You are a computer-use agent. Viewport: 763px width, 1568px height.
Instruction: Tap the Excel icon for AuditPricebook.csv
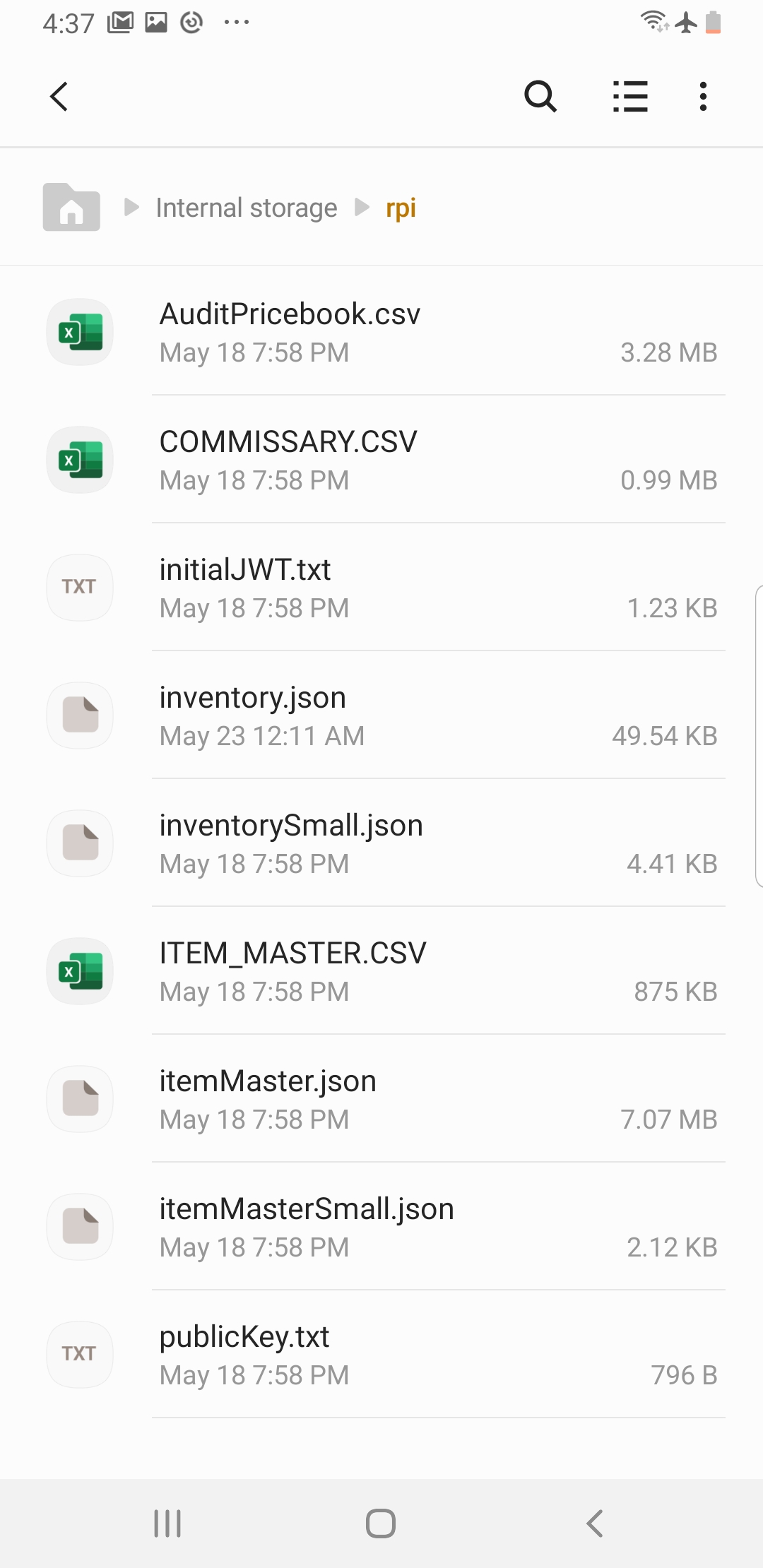(x=80, y=332)
